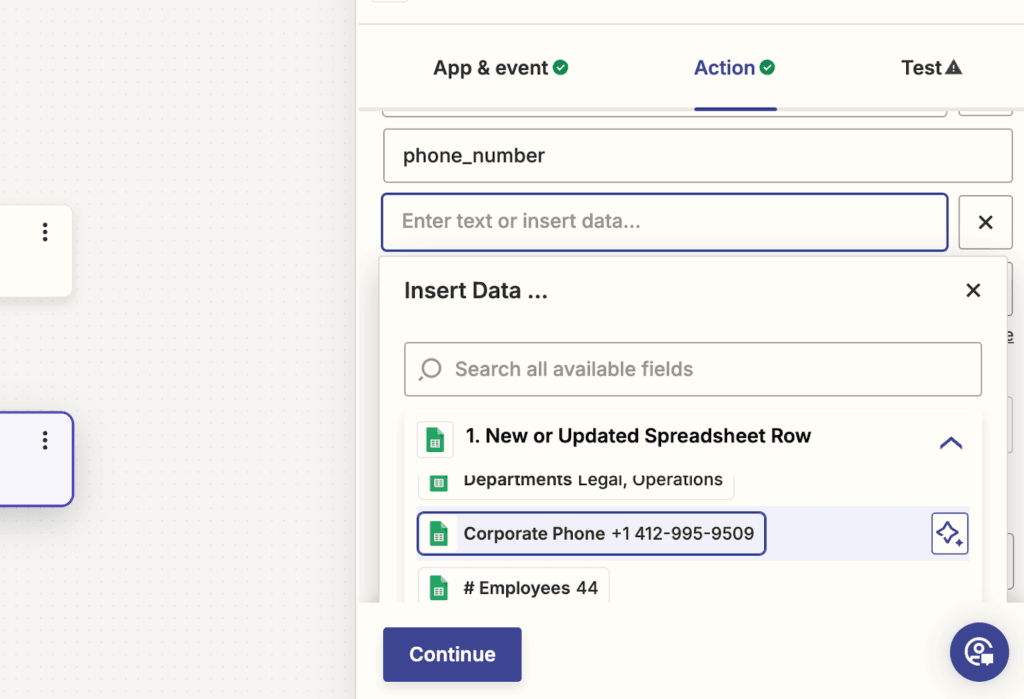Click the AI sparkle icon next to Corporate Phone
The width and height of the screenshot is (1024, 699).
click(x=949, y=533)
